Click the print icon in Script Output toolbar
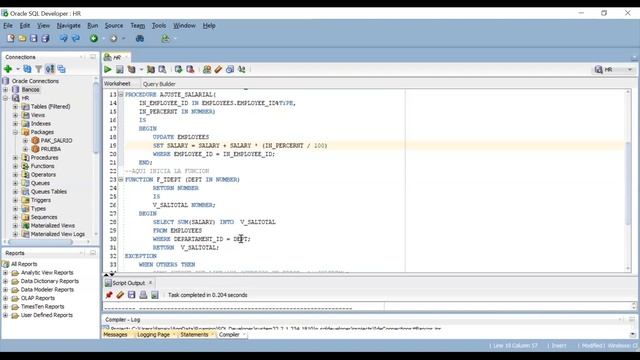Image resolution: width=640 pixels, height=360 pixels. click(x=143, y=295)
